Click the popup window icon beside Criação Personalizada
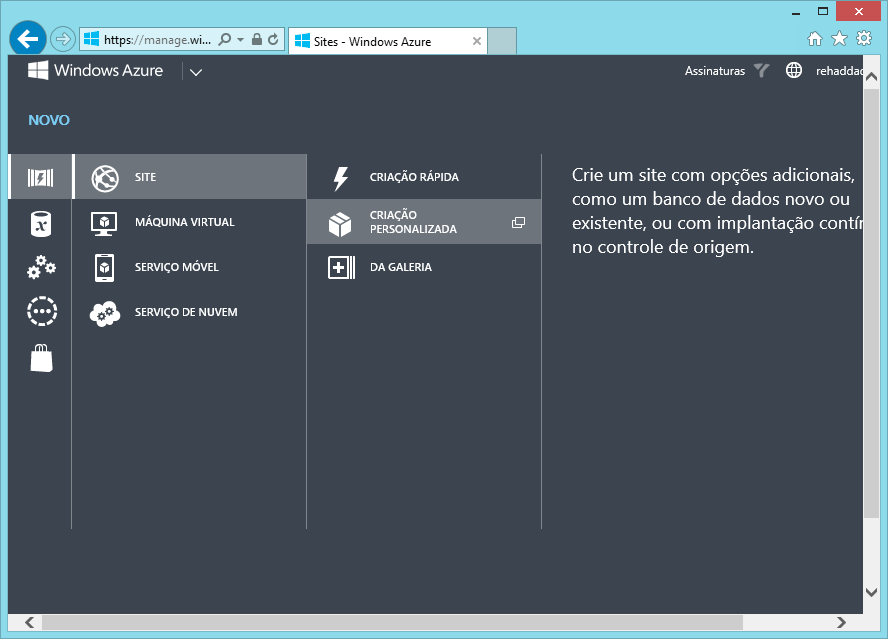 (518, 222)
